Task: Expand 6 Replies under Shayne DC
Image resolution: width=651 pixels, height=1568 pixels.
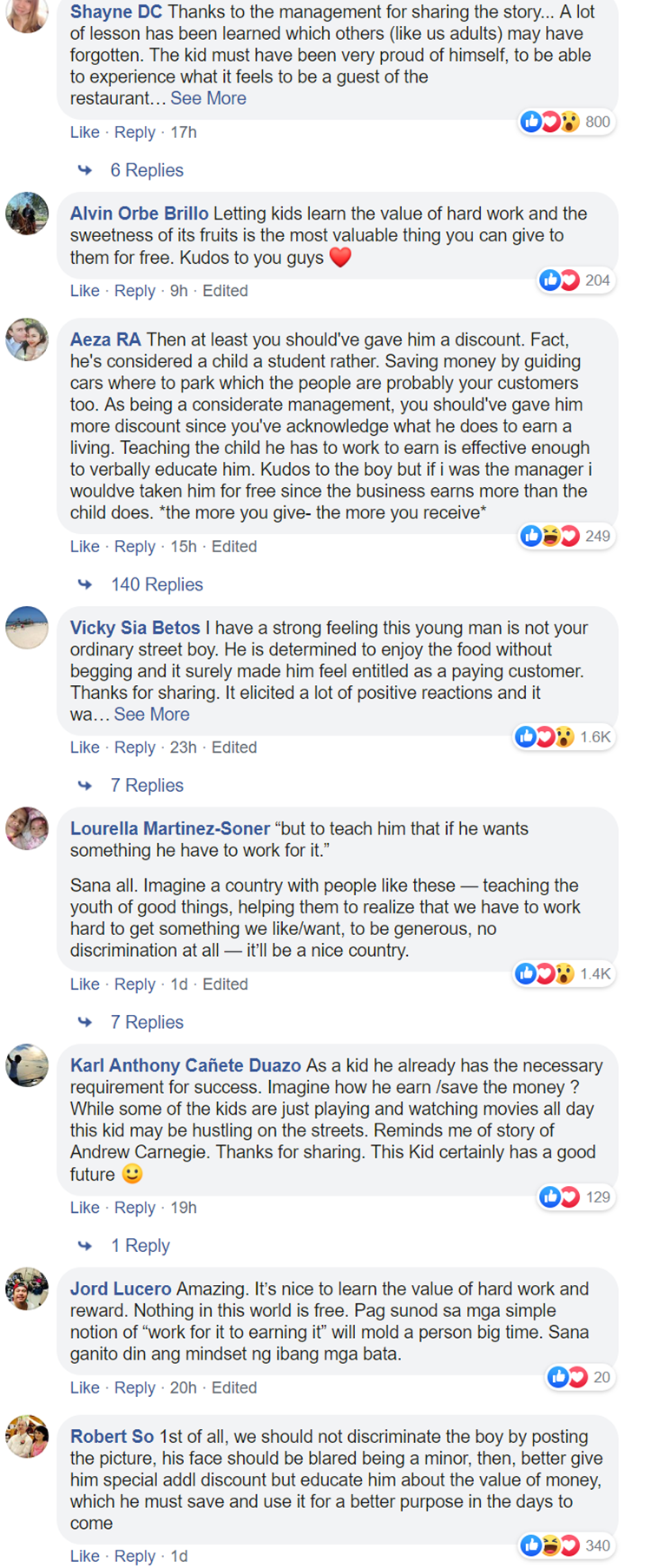Action: tap(146, 170)
